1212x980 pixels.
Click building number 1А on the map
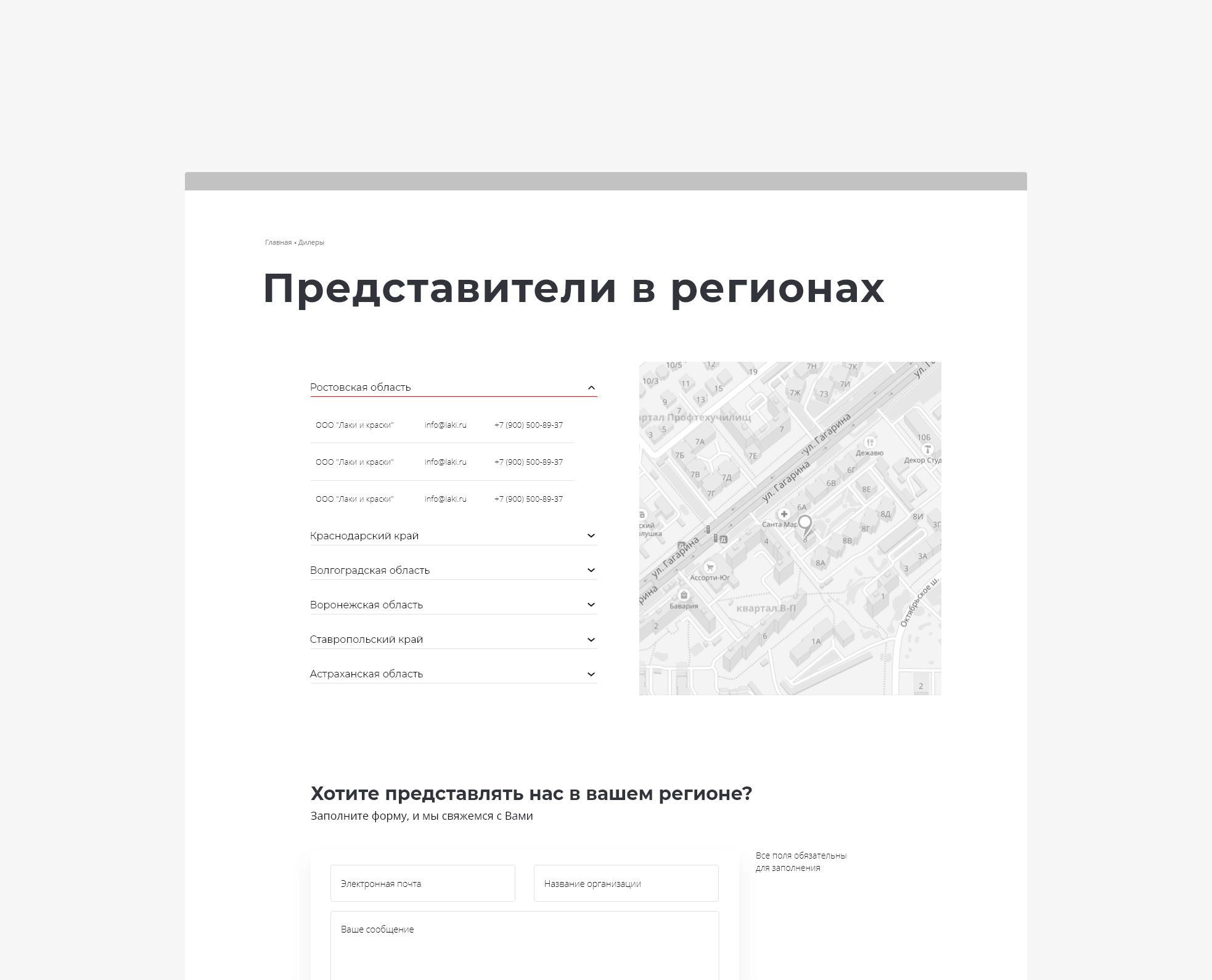(x=816, y=642)
